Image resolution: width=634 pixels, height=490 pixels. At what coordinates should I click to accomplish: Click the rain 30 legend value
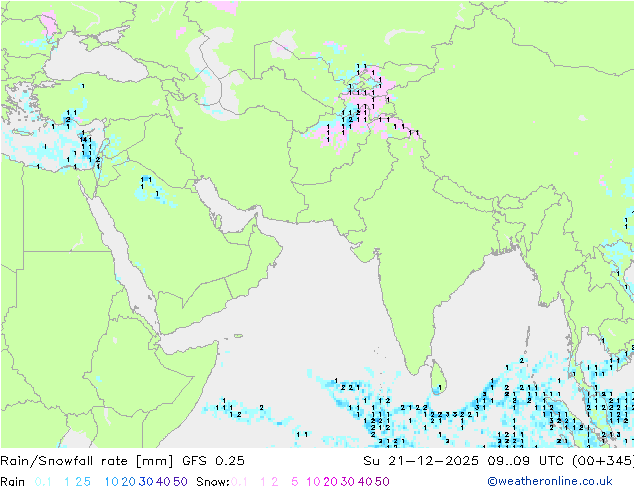point(146,482)
